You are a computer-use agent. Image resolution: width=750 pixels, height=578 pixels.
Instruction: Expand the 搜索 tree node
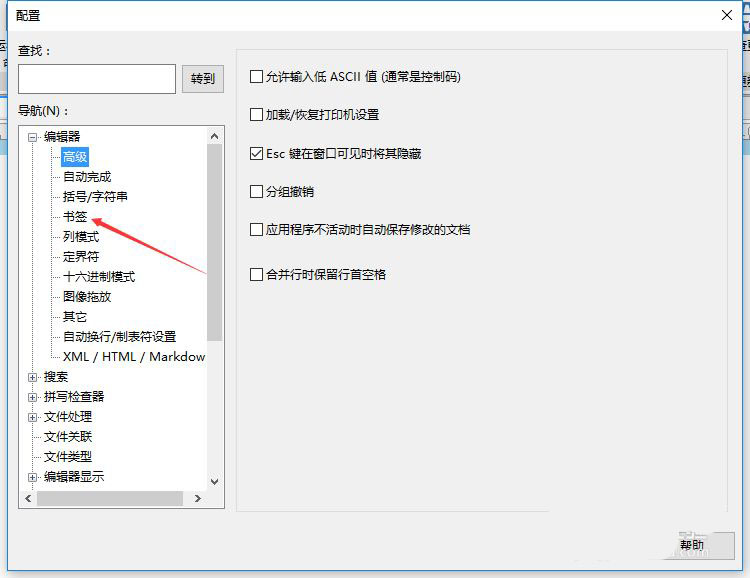[x=33, y=377]
